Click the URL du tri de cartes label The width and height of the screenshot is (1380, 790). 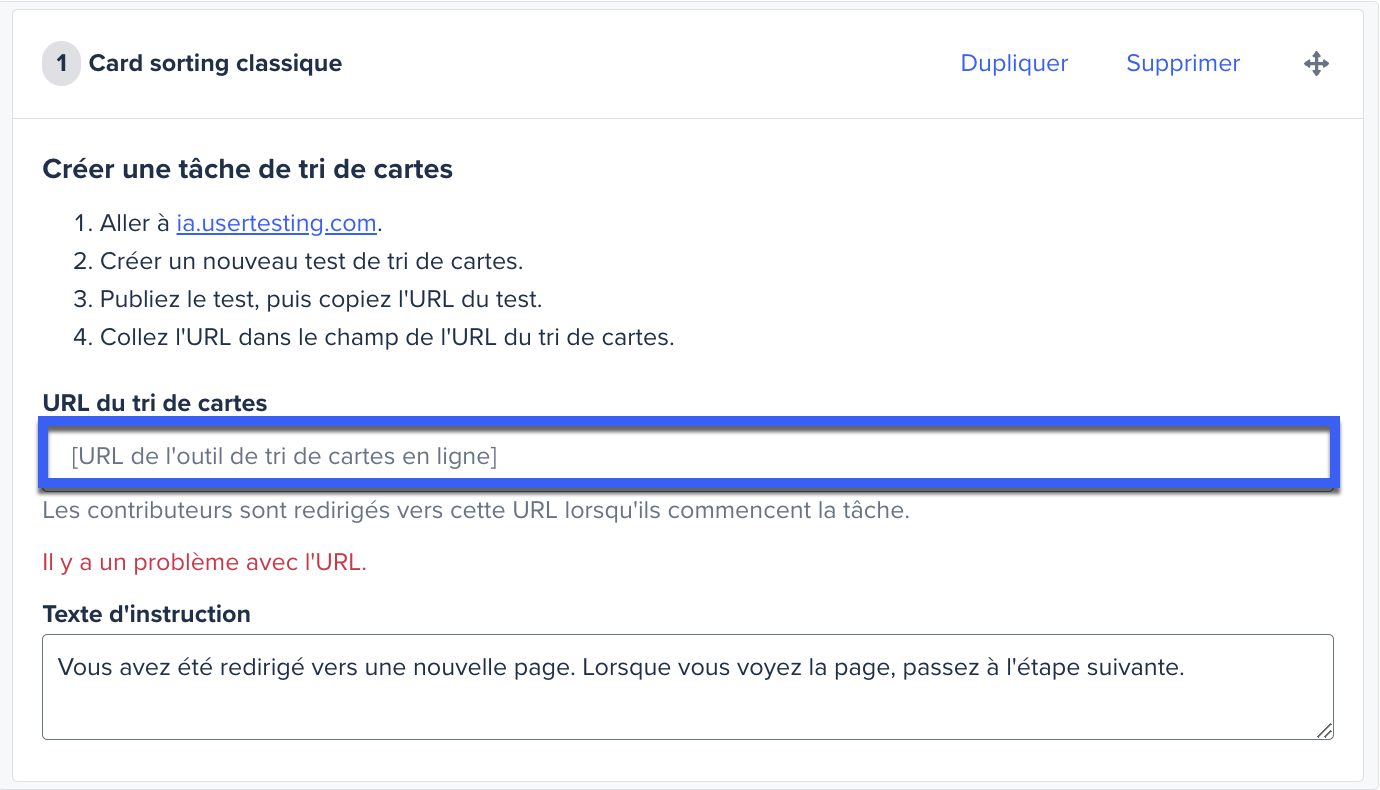click(155, 403)
